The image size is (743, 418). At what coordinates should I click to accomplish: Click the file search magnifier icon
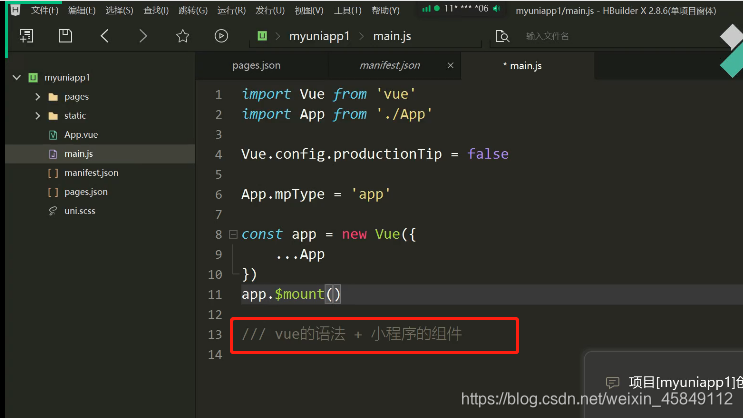(x=502, y=36)
